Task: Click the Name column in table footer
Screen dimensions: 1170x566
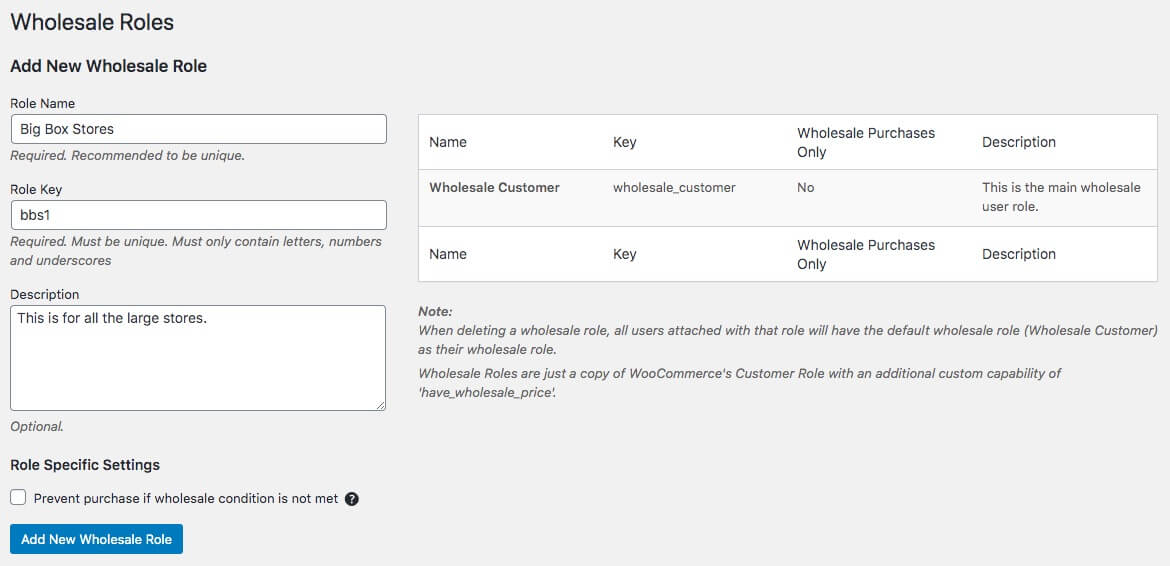Action: pyautogui.click(x=448, y=254)
